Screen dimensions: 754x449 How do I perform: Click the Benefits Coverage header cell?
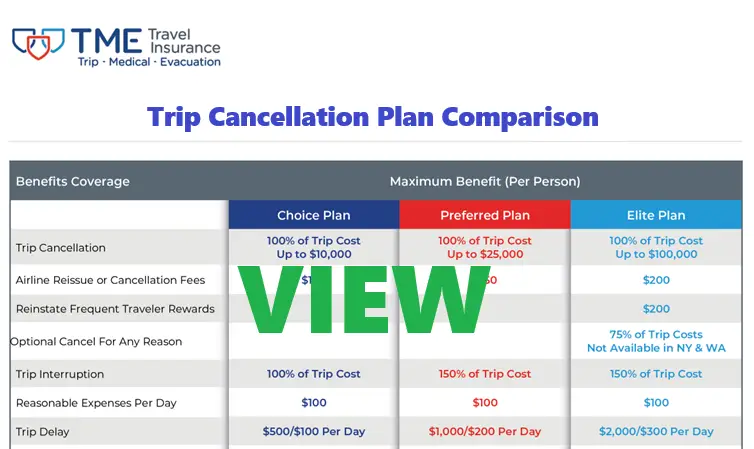tap(73, 182)
